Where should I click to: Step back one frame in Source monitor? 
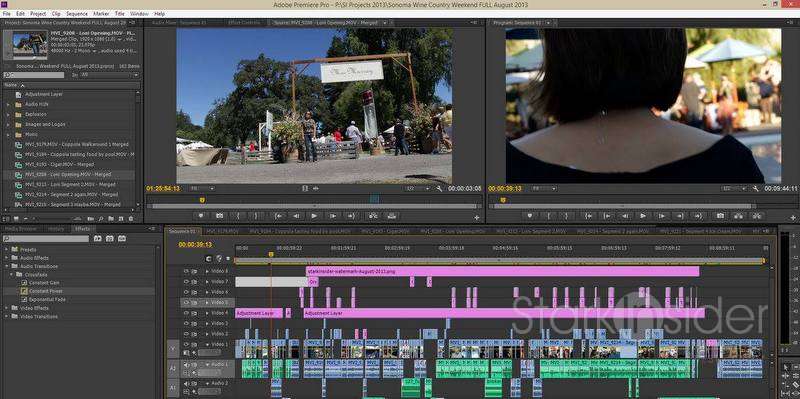click(x=296, y=216)
